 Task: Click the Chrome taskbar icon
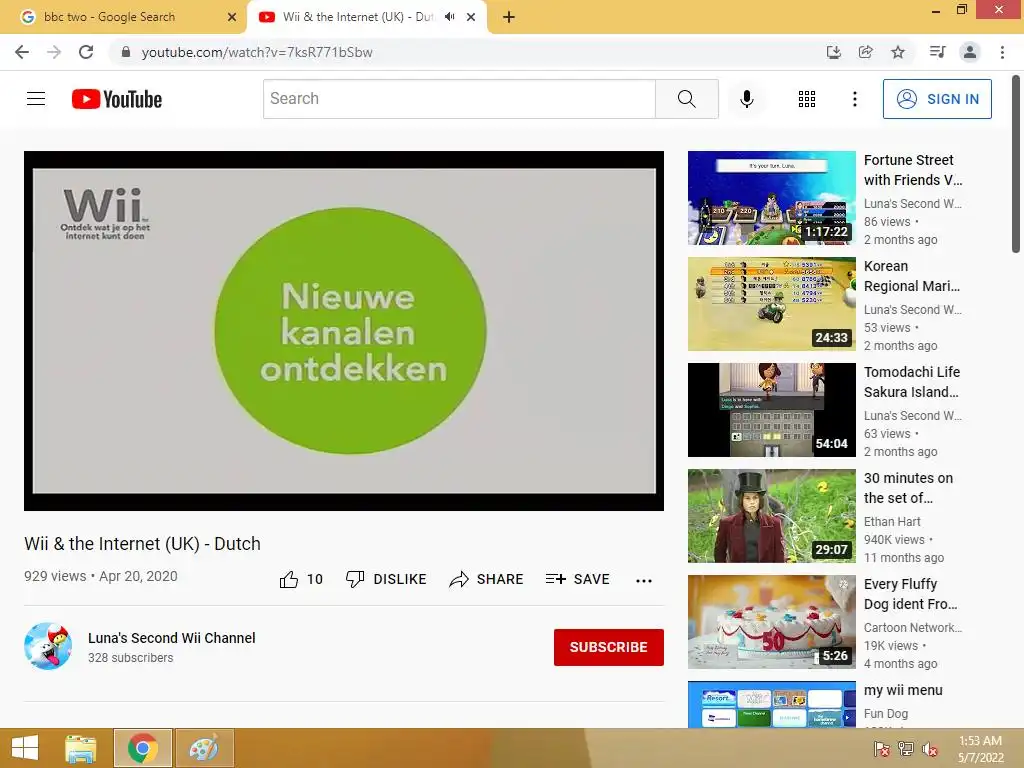(142, 748)
